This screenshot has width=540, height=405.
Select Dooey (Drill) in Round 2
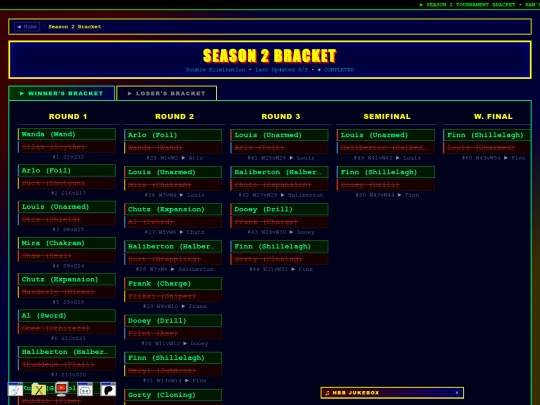pos(173,321)
